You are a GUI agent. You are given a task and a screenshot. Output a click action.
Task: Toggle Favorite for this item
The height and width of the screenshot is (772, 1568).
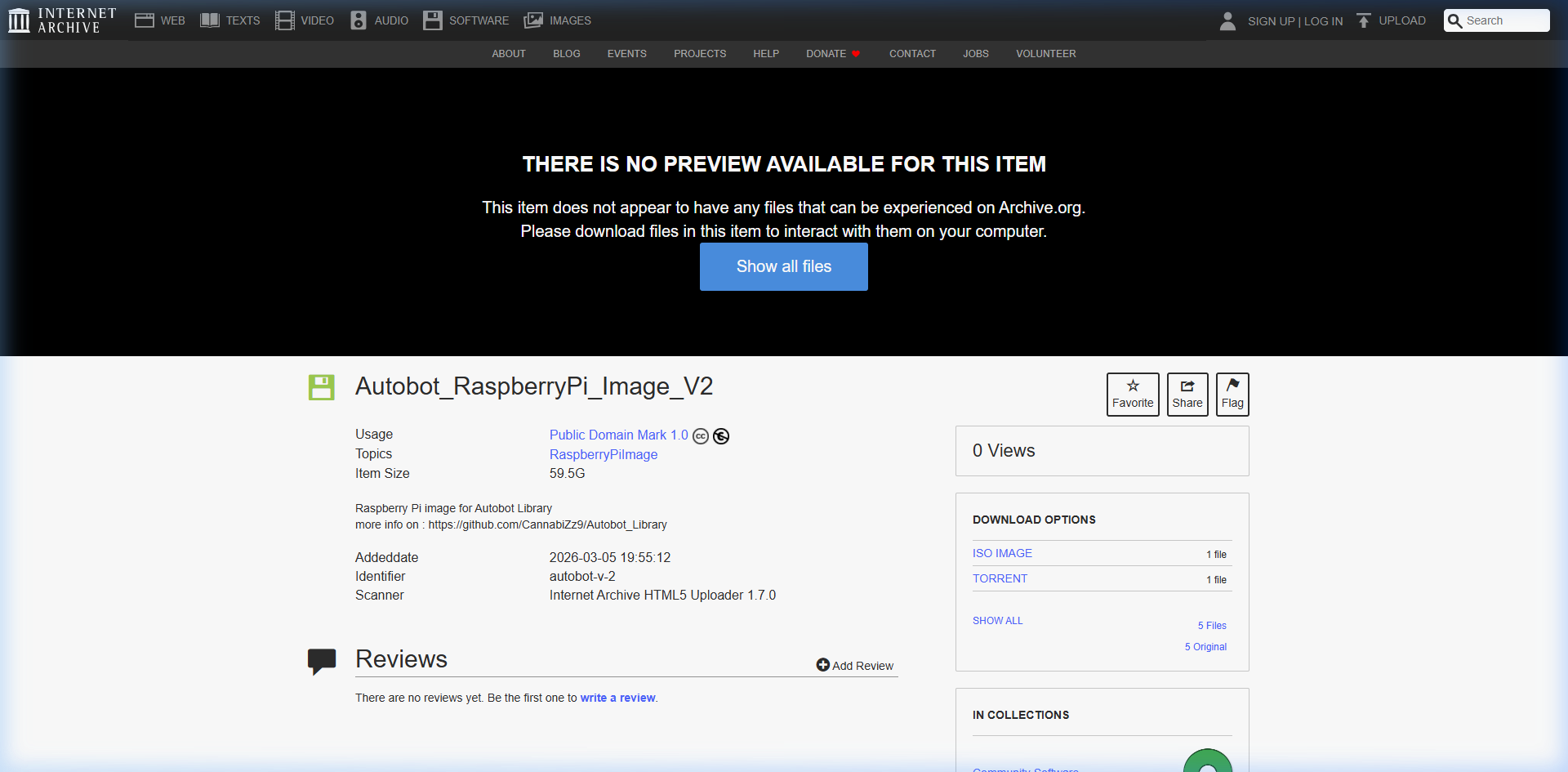pyautogui.click(x=1133, y=394)
